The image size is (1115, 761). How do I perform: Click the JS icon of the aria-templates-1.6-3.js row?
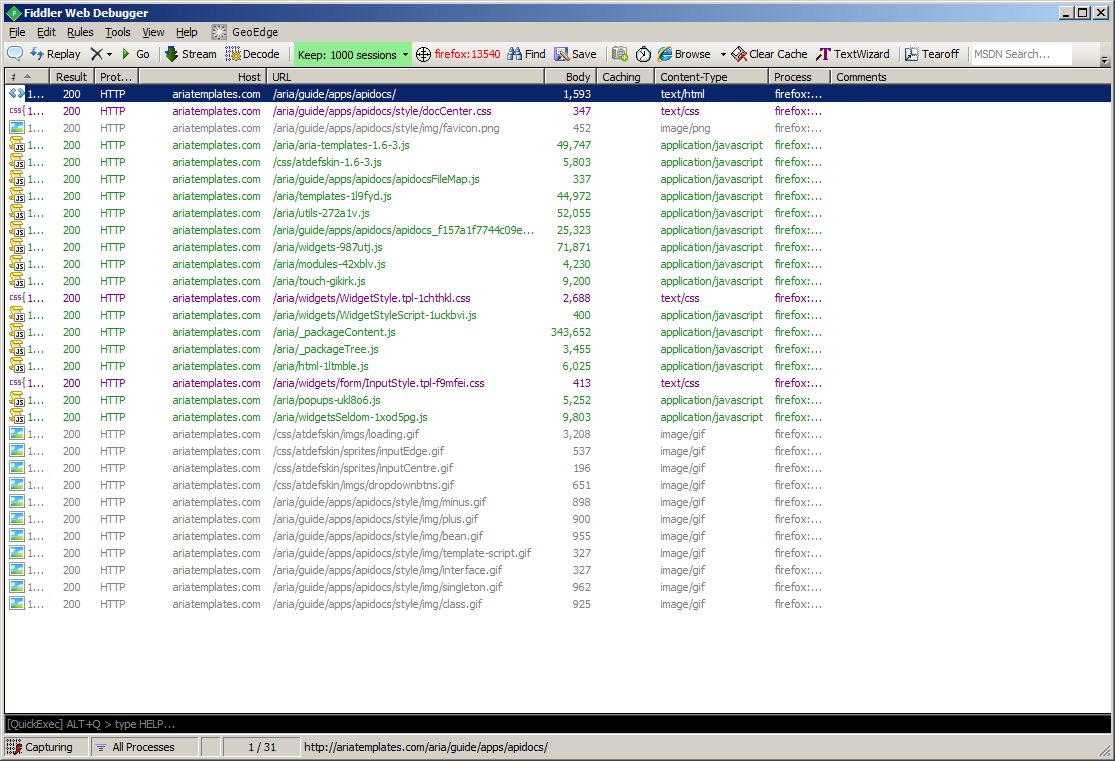tap(16, 144)
